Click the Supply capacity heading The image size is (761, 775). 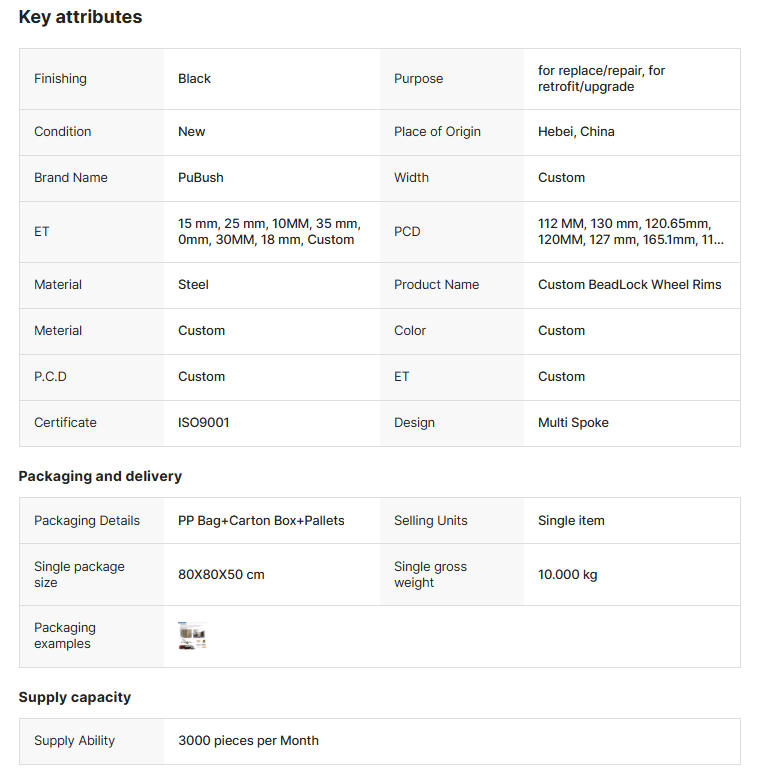(x=75, y=697)
